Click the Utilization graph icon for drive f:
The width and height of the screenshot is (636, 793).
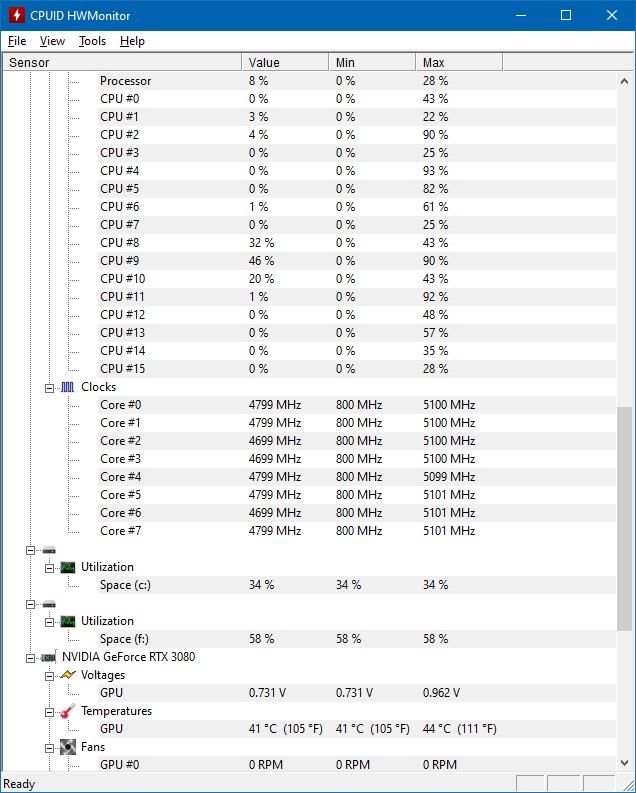click(68, 621)
